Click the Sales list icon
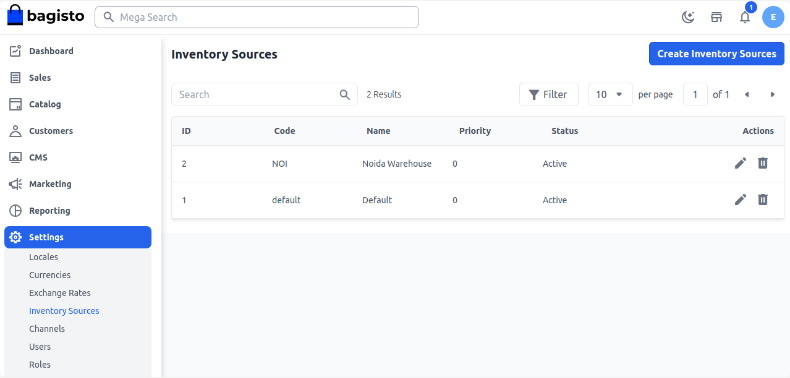This screenshot has width=790, height=378. tap(16, 78)
